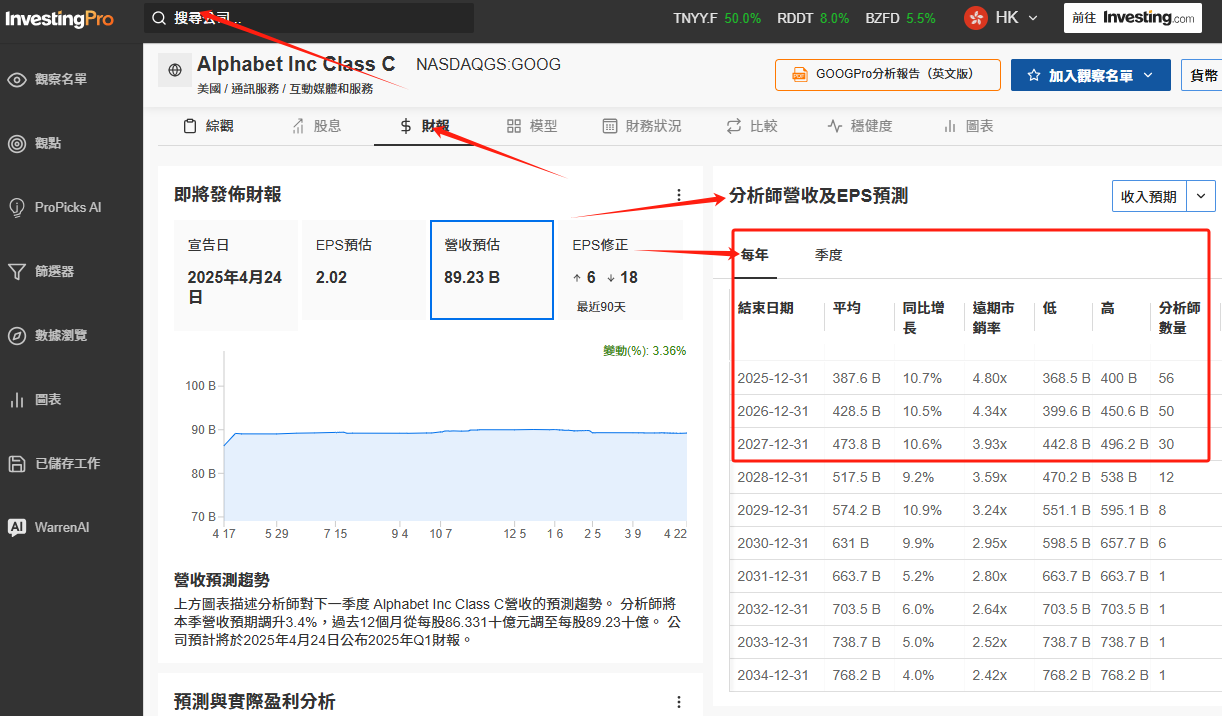Click the 股息 chart icon

(298, 126)
